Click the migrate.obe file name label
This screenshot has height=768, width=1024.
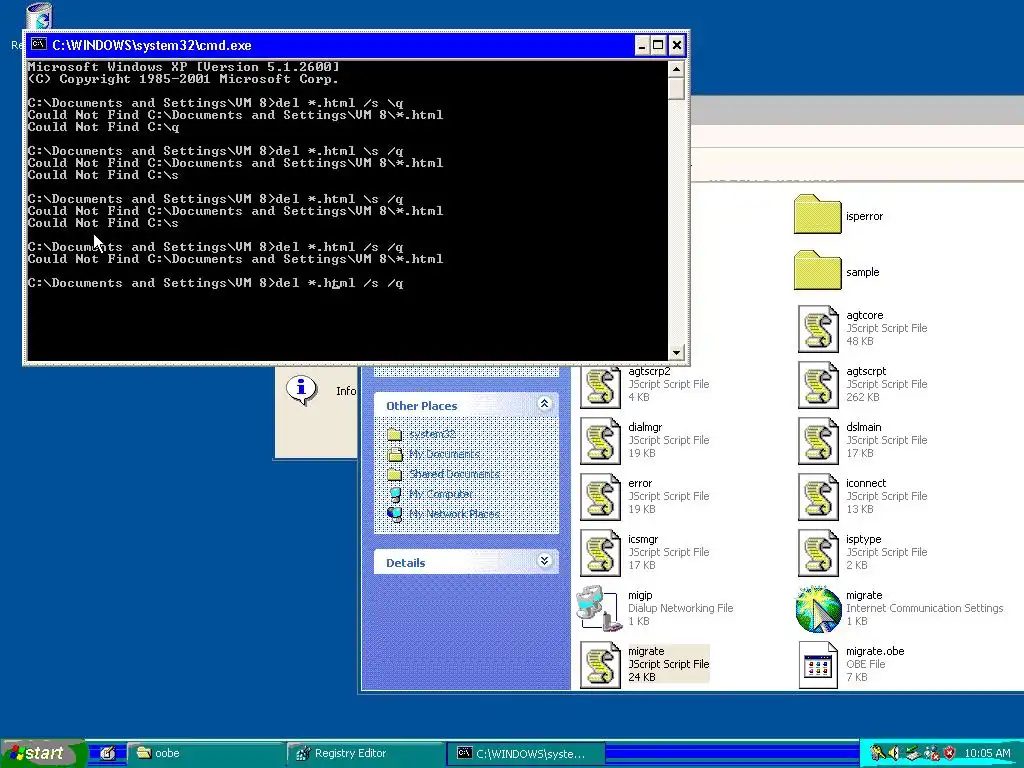point(875,651)
